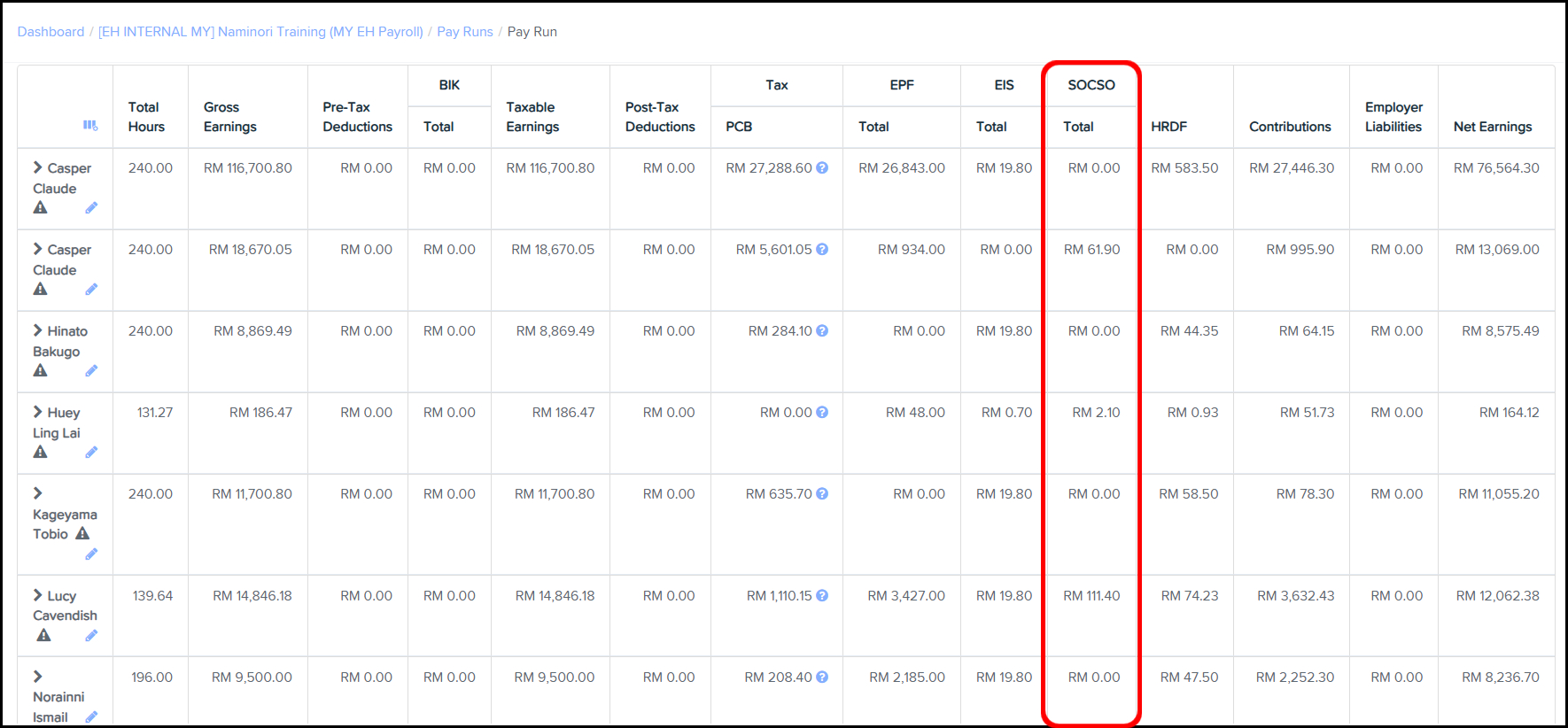
Task: Expand the Norainni Ismail row
Action: (38, 677)
